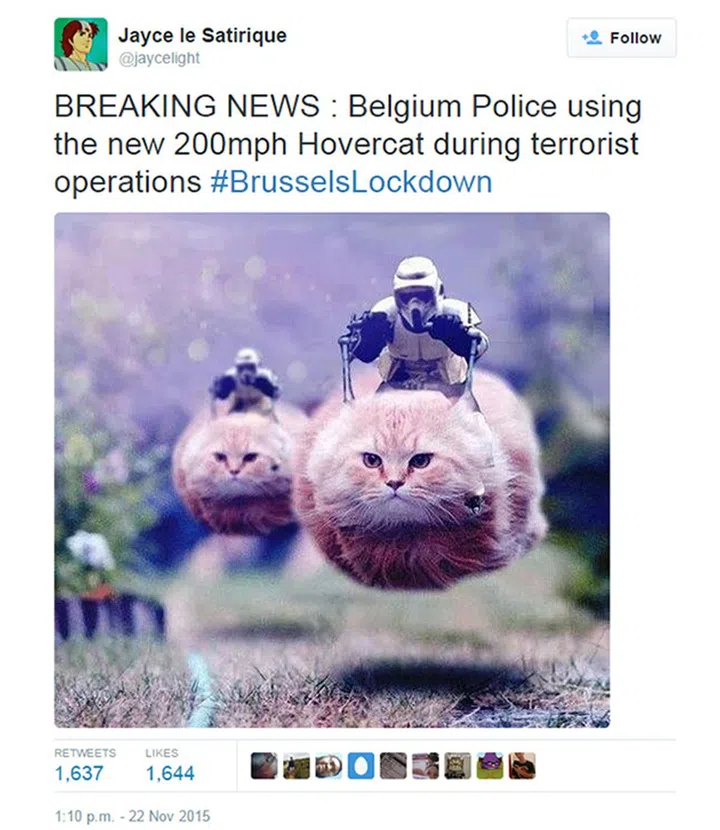Enlarge the Hovercat tweet image
The width and height of the screenshot is (720, 830).
coord(332,470)
